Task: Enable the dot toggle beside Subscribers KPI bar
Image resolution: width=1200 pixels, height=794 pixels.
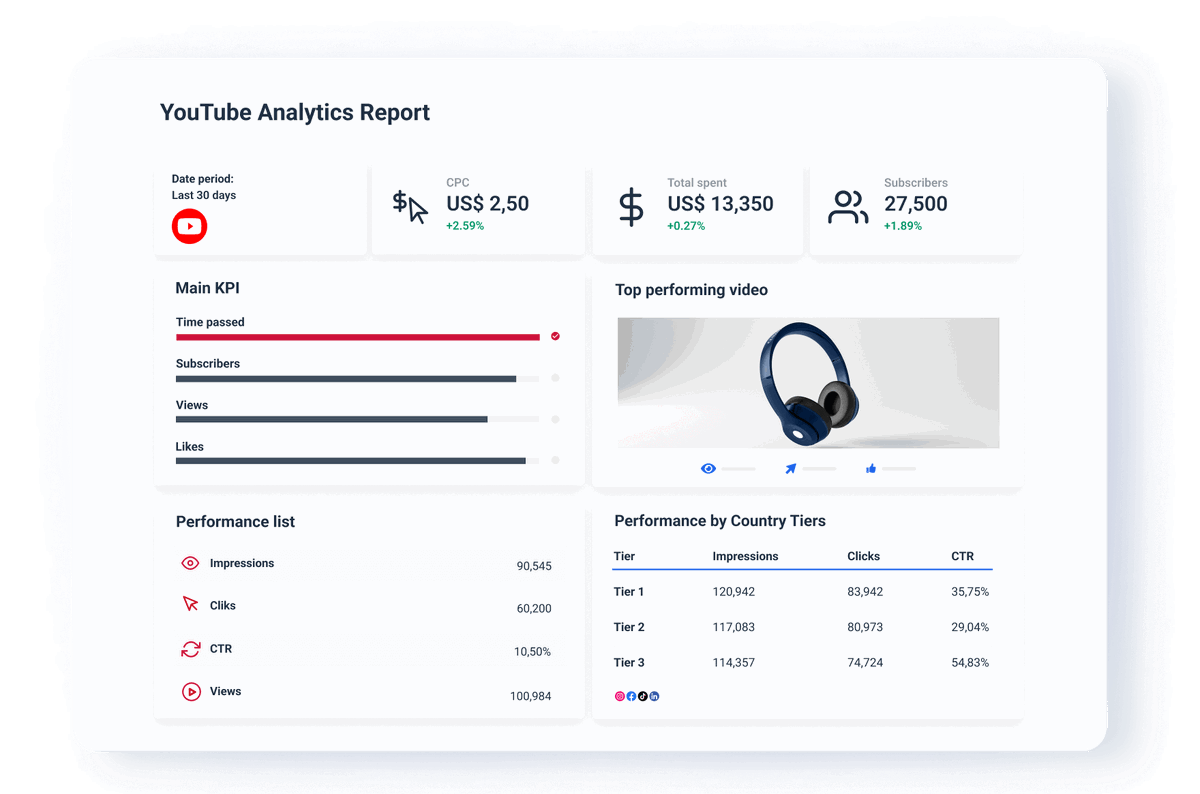Action: tap(555, 378)
